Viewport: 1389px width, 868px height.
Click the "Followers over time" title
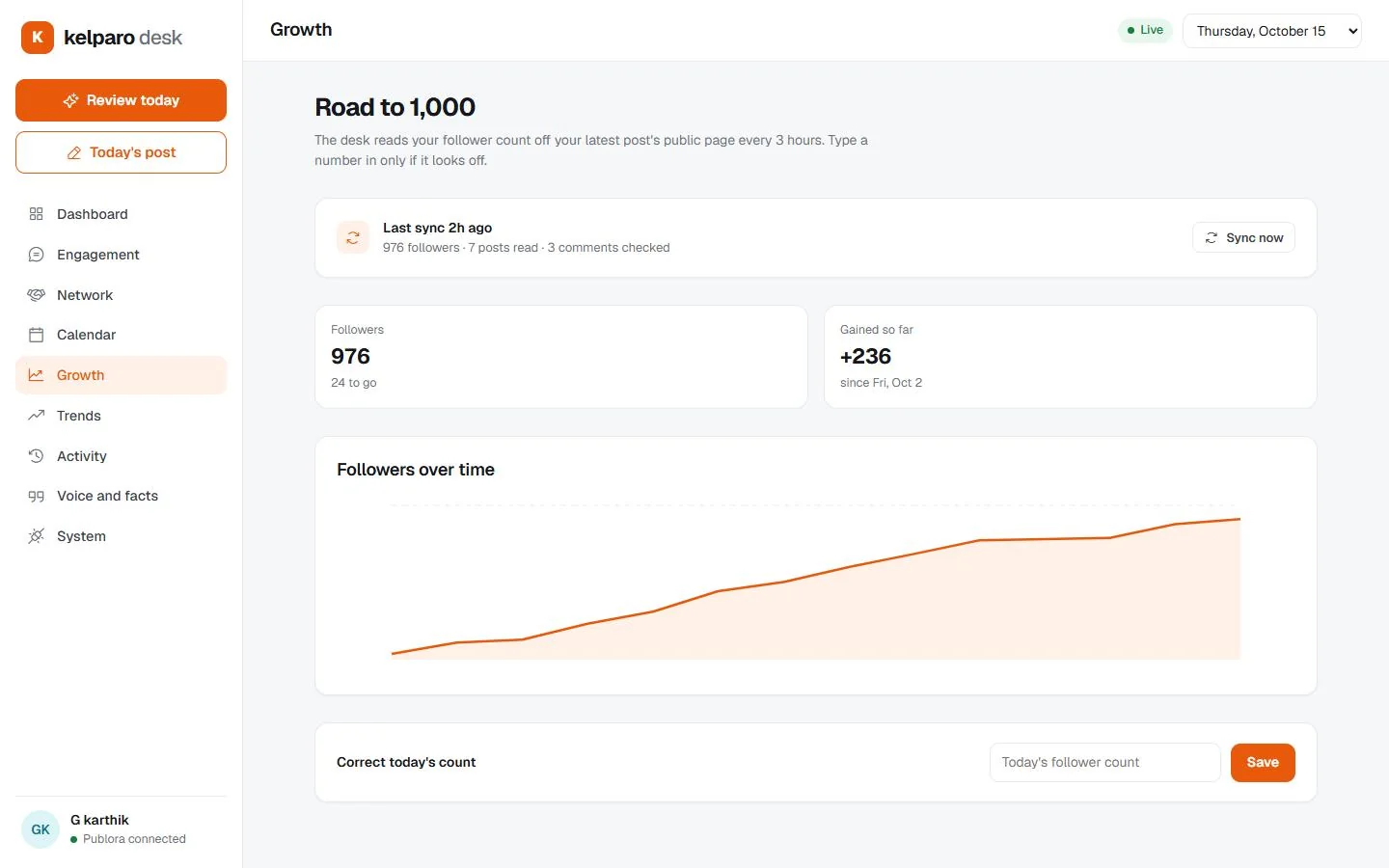416,470
